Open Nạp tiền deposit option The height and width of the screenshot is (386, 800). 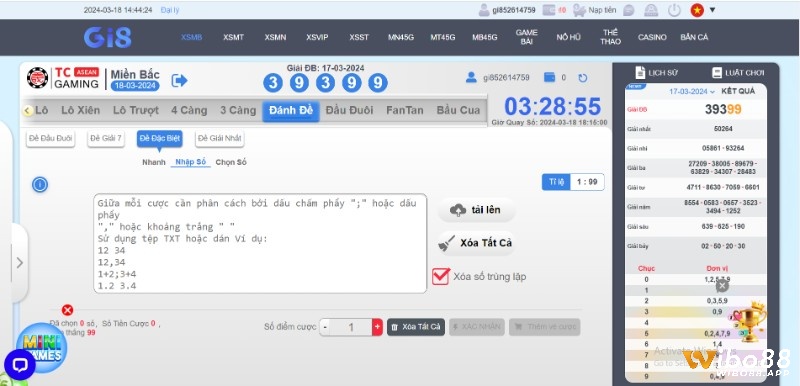coord(595,10)
